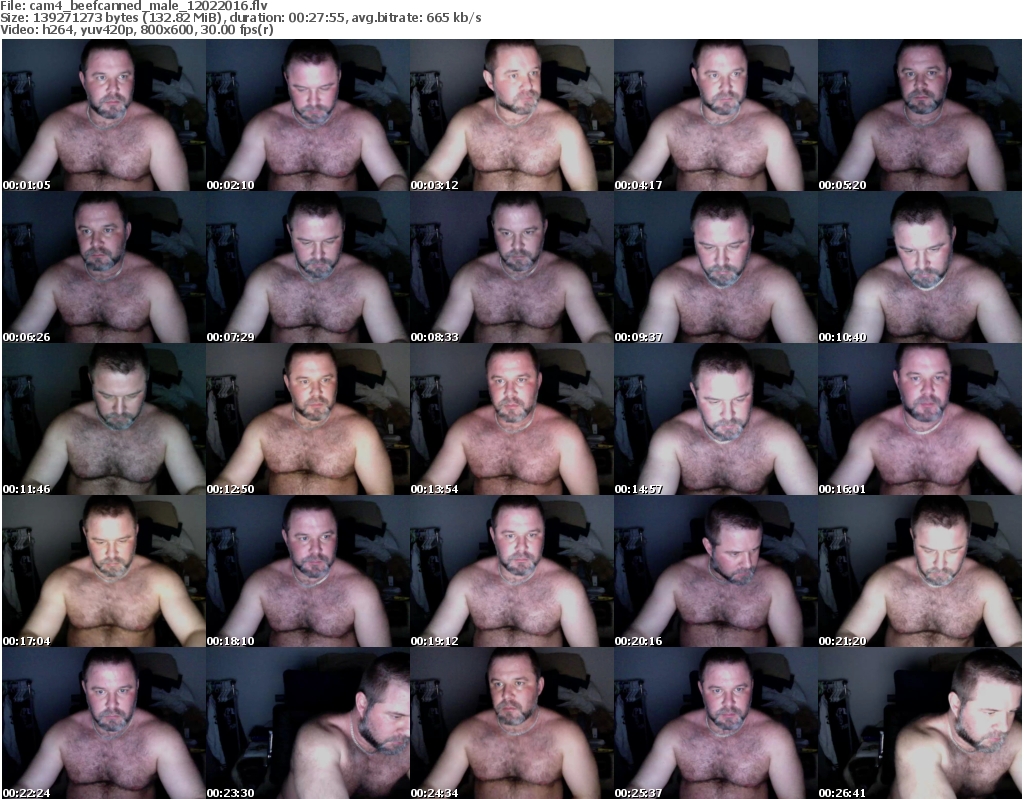The image size is (1024, 799).
Task: Open the frame stamped 00:10:40
Action: [x=920, y=267]
